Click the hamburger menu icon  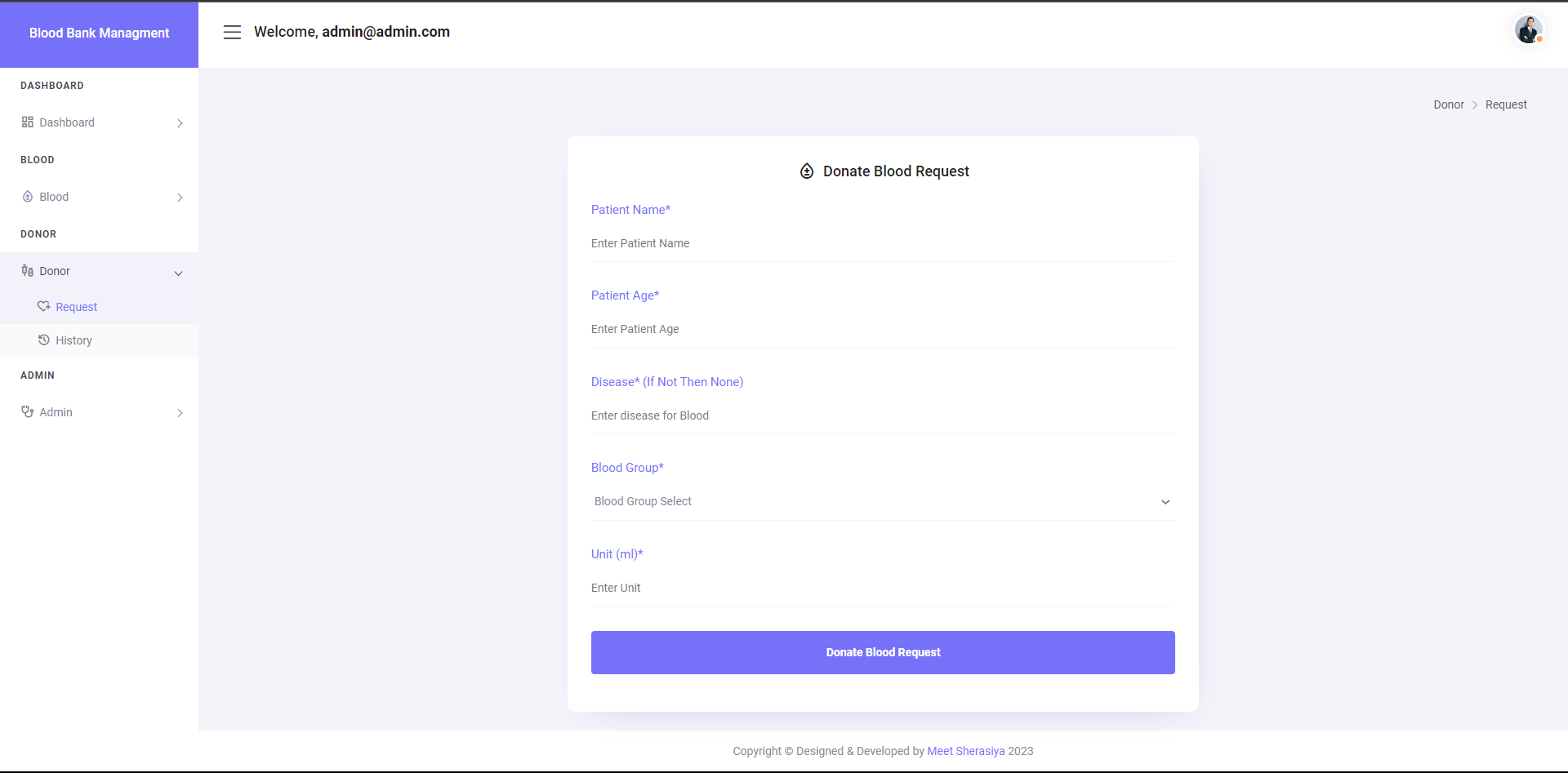[232, 32]
